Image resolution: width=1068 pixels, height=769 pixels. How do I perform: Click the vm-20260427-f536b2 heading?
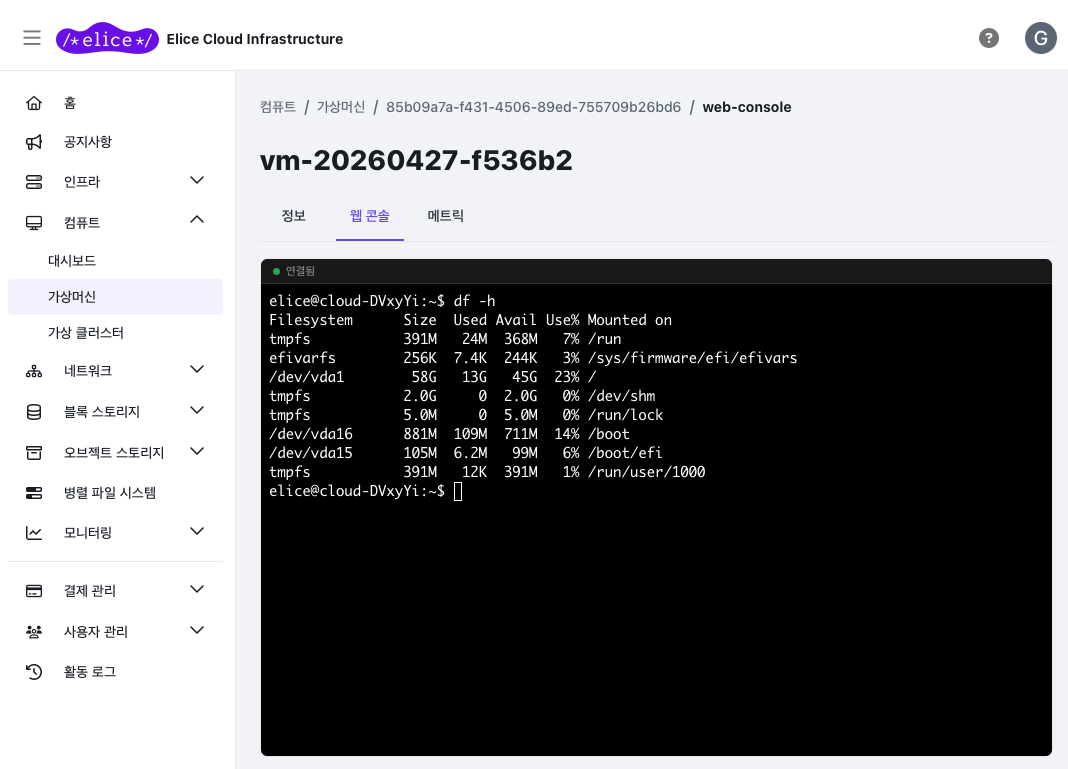[x=416, y=161]
